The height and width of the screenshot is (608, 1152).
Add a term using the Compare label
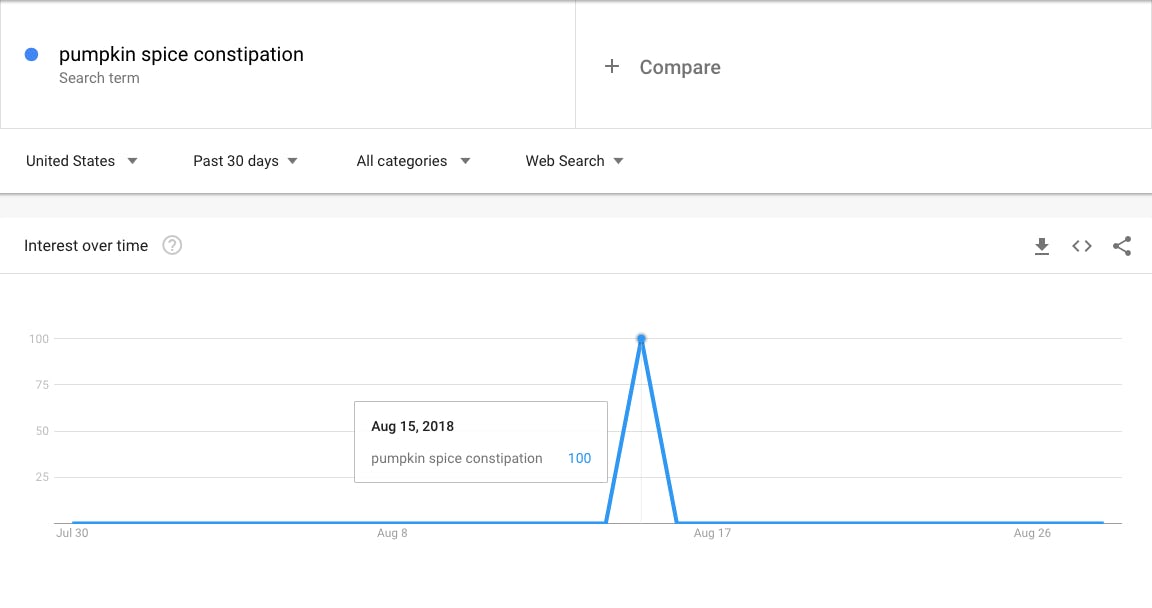point(680,67)
